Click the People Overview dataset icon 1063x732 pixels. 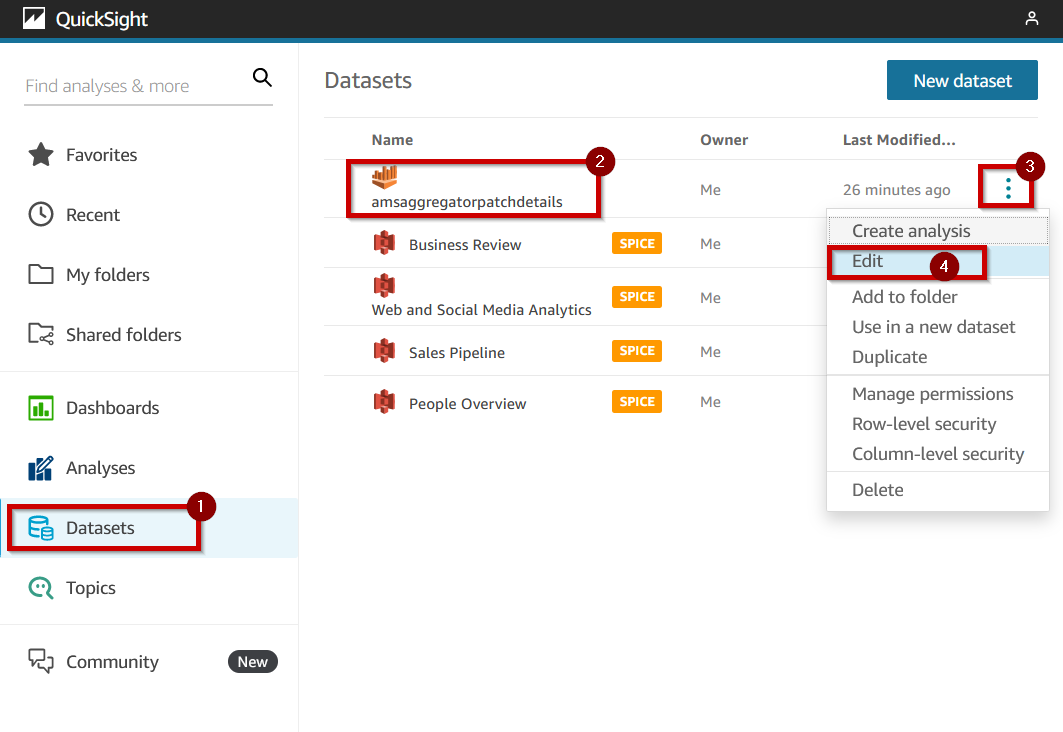tap(384, 401)
